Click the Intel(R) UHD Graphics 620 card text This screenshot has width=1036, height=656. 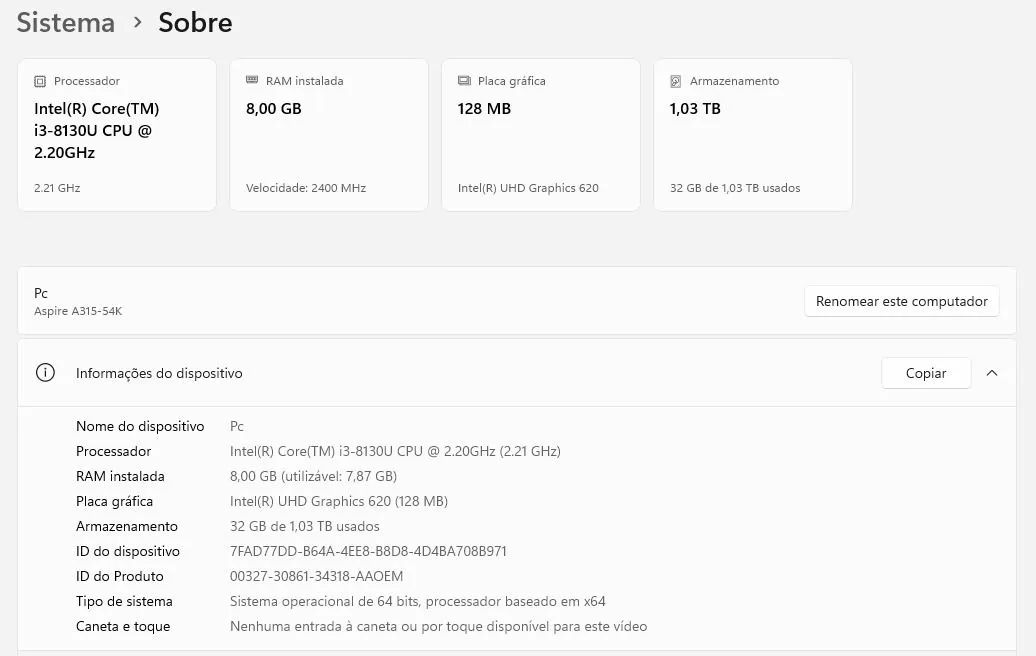click(528, 188)
